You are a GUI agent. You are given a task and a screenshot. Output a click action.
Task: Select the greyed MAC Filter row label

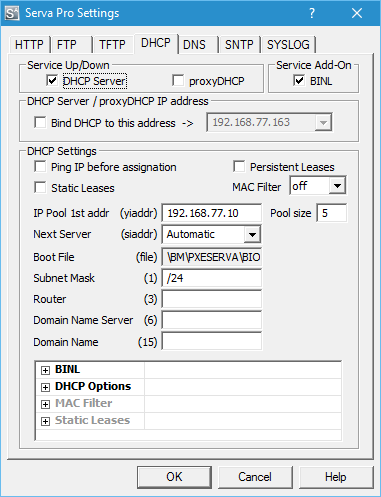(x=84, y=403)
